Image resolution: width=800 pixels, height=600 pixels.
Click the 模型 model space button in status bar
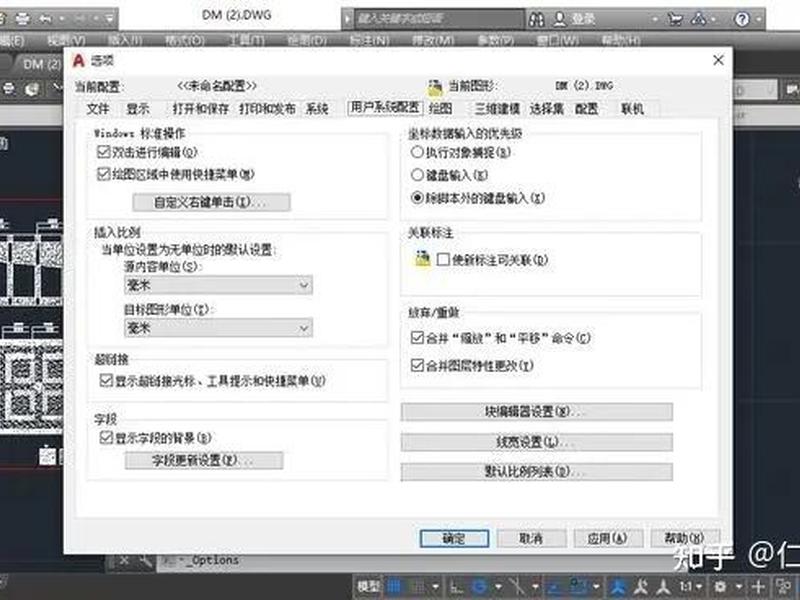[369, 587]
